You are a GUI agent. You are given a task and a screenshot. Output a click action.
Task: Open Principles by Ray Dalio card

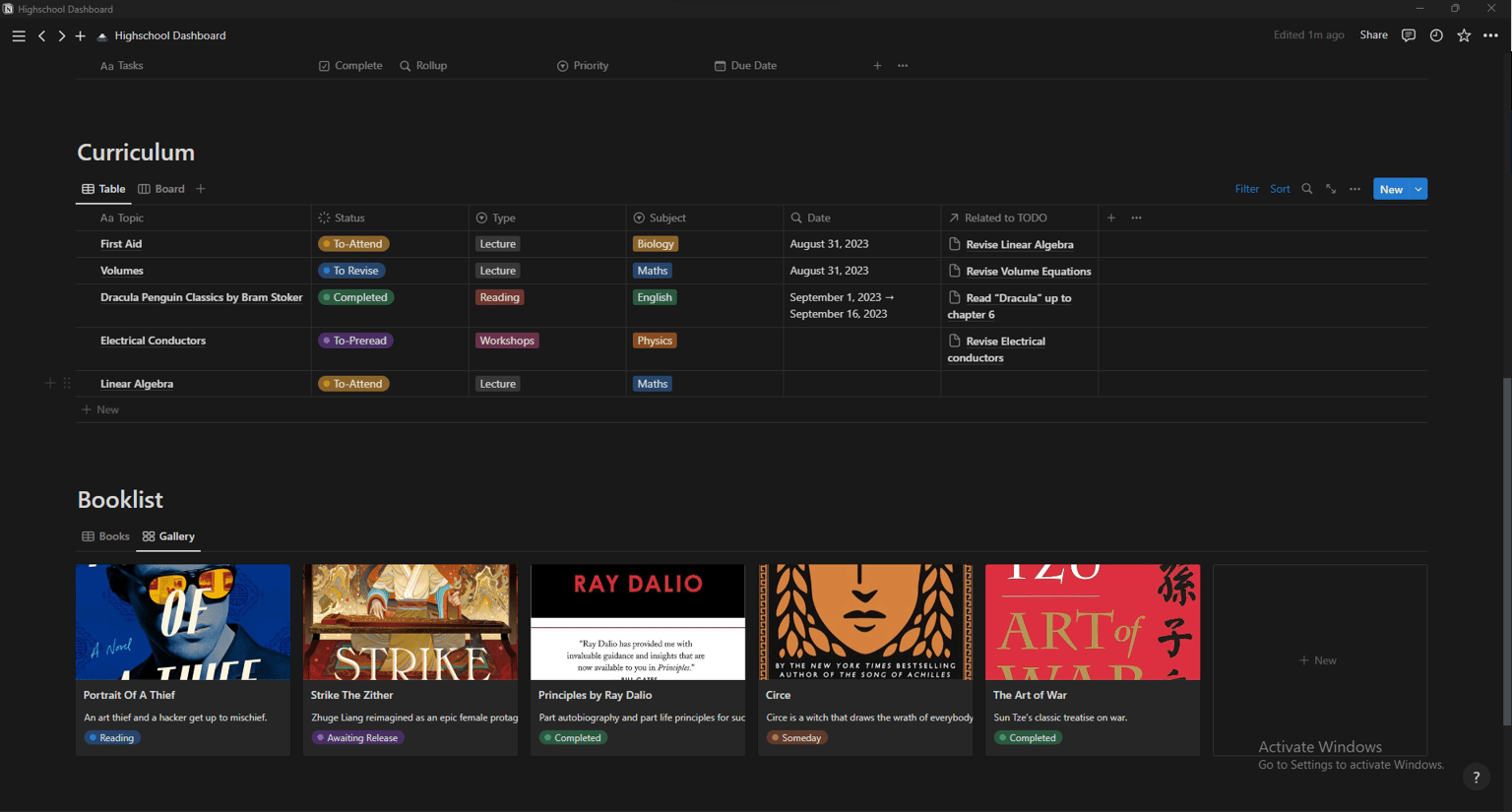(638, 659)
